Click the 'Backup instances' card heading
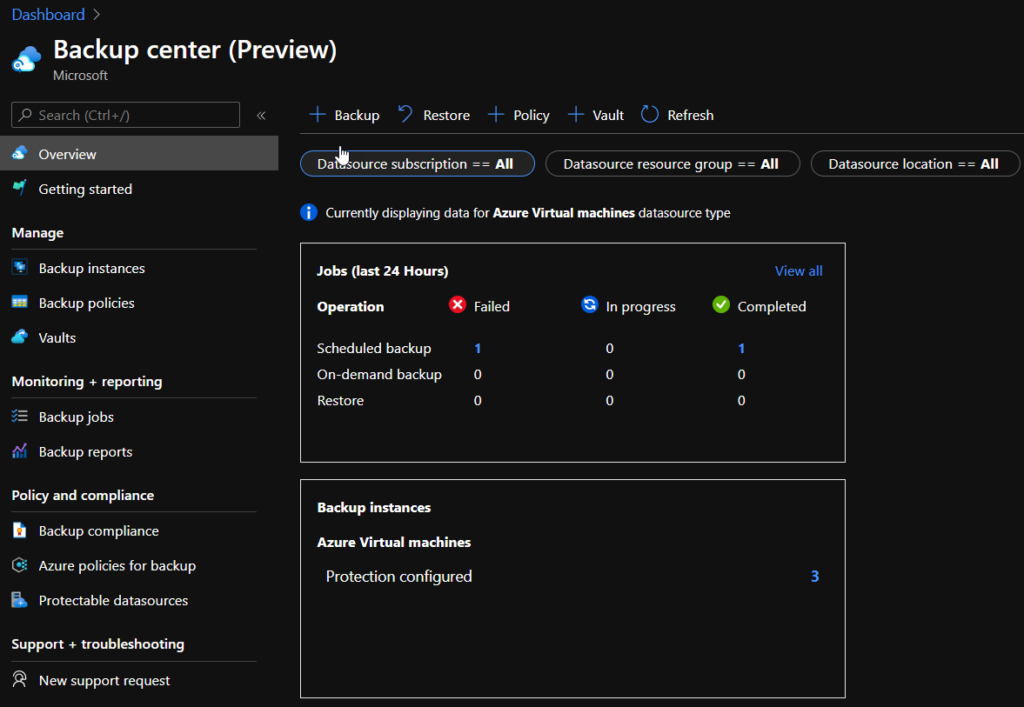The width and height of the screenshot is (1024, 707). [x=374, y=507]
